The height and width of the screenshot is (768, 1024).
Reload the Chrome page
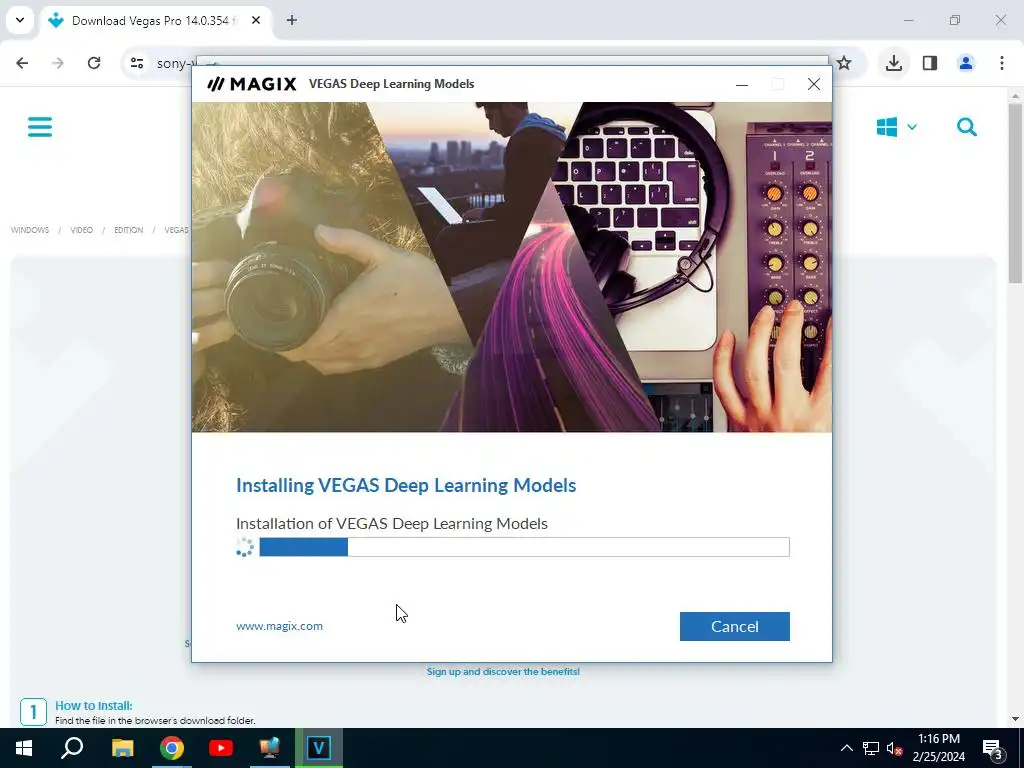(x=94, y=63)
